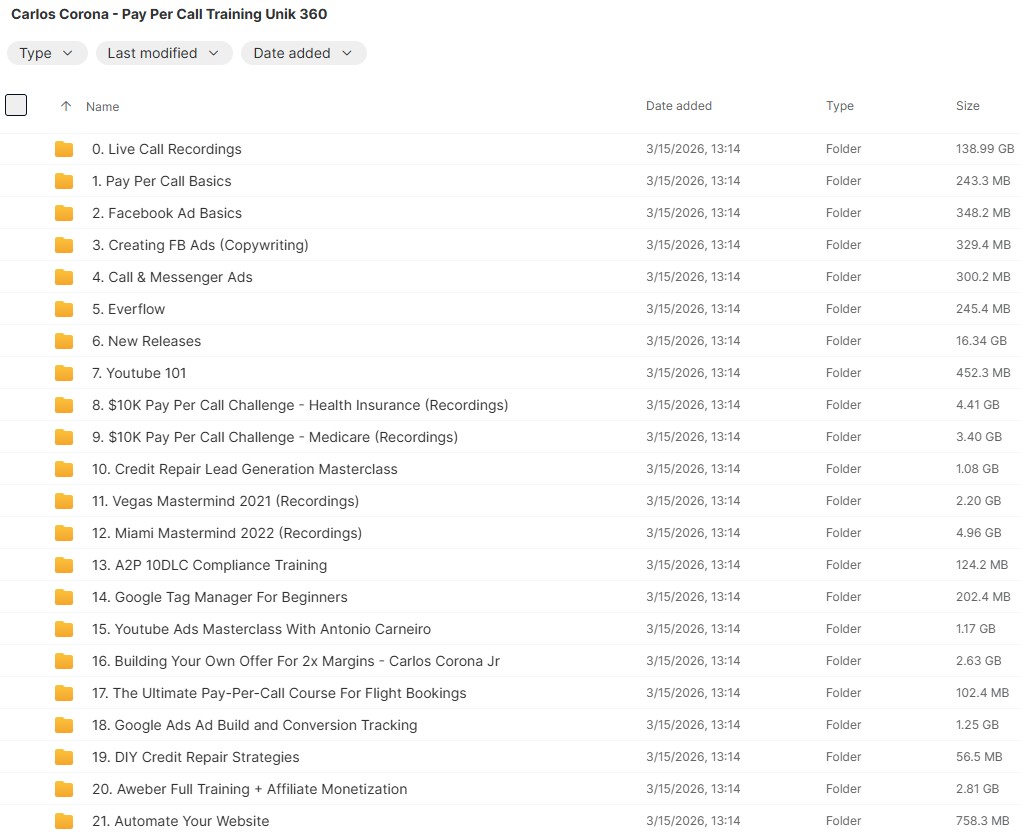This screenshot has width=1020, height=835.
Task: Click the Date added column header
Action: click(678, 106)
